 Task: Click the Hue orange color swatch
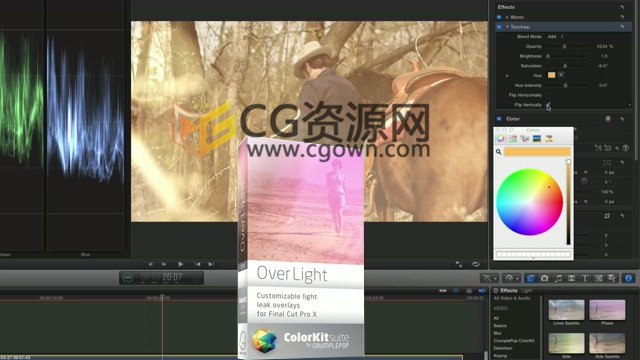pos(551,75)
